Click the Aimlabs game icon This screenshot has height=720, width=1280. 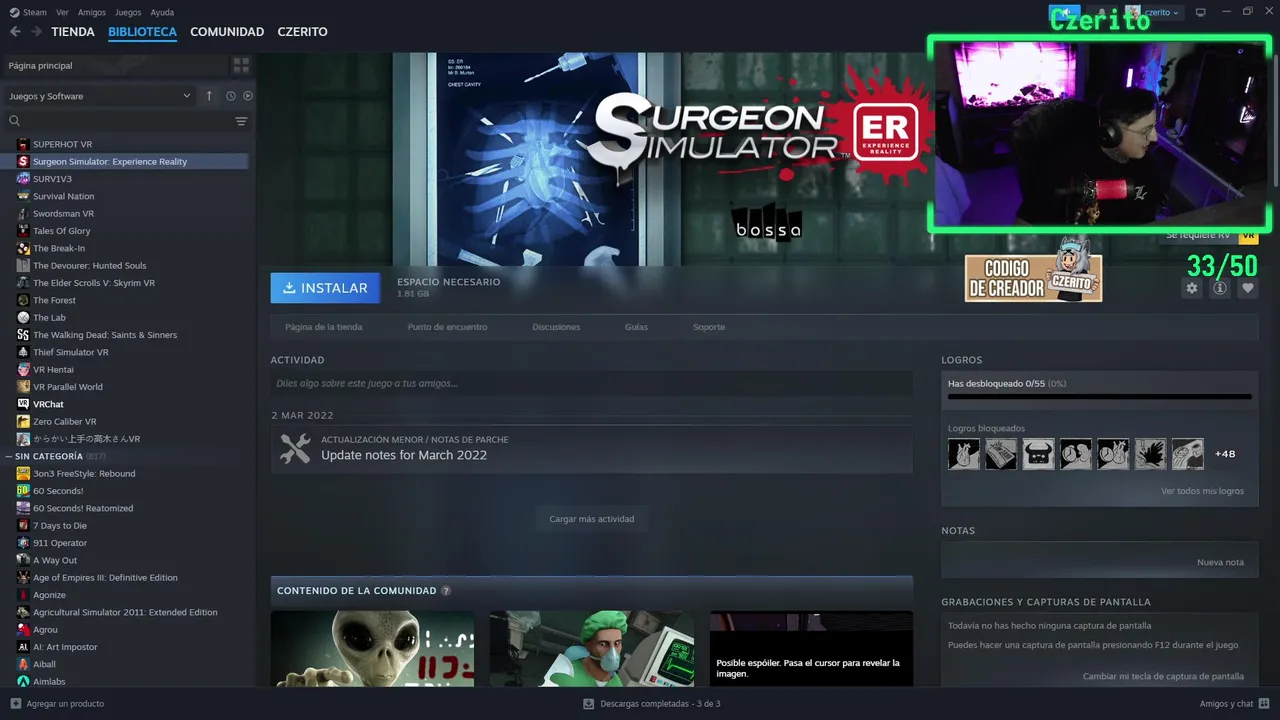tap(23, 681)
